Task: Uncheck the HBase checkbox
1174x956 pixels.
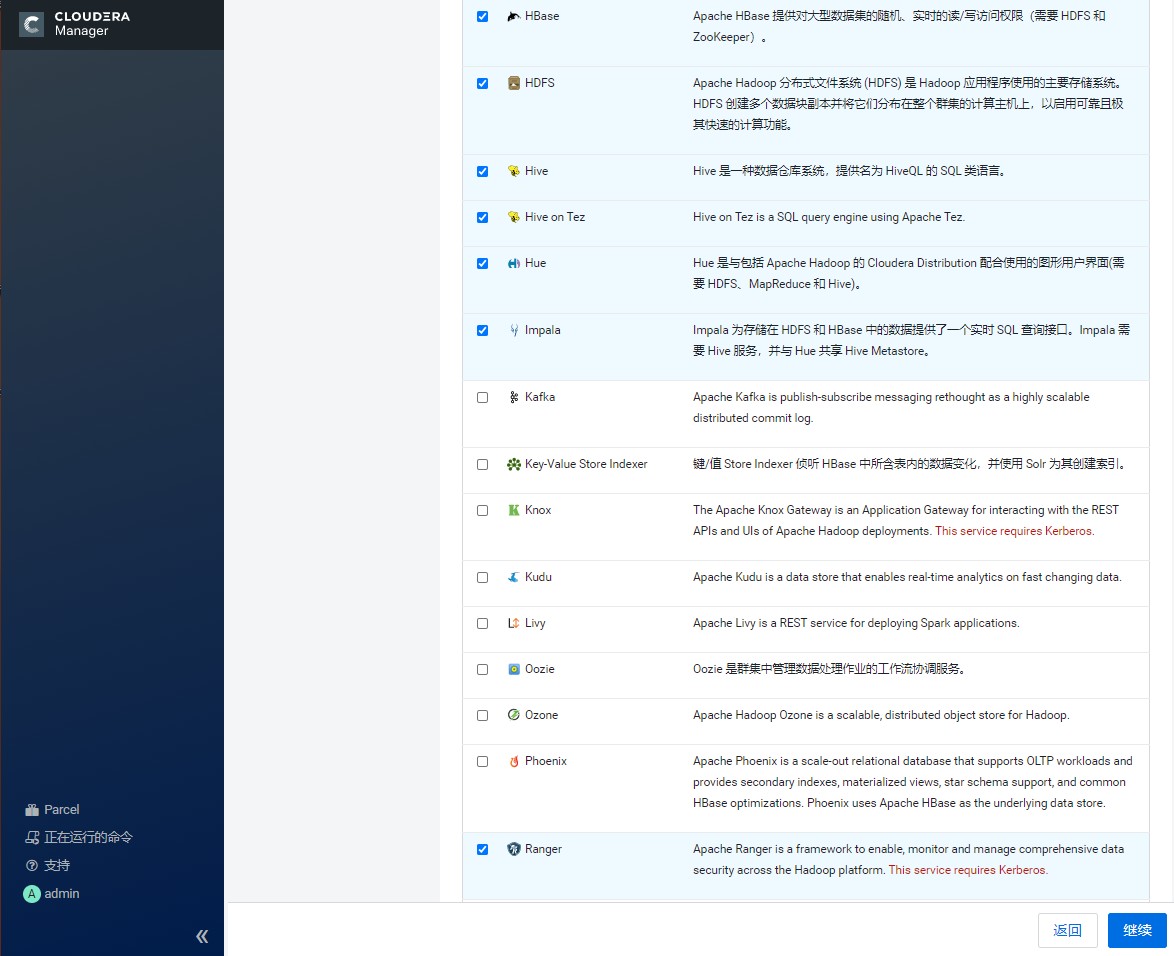Action: (x=483, y=16)
